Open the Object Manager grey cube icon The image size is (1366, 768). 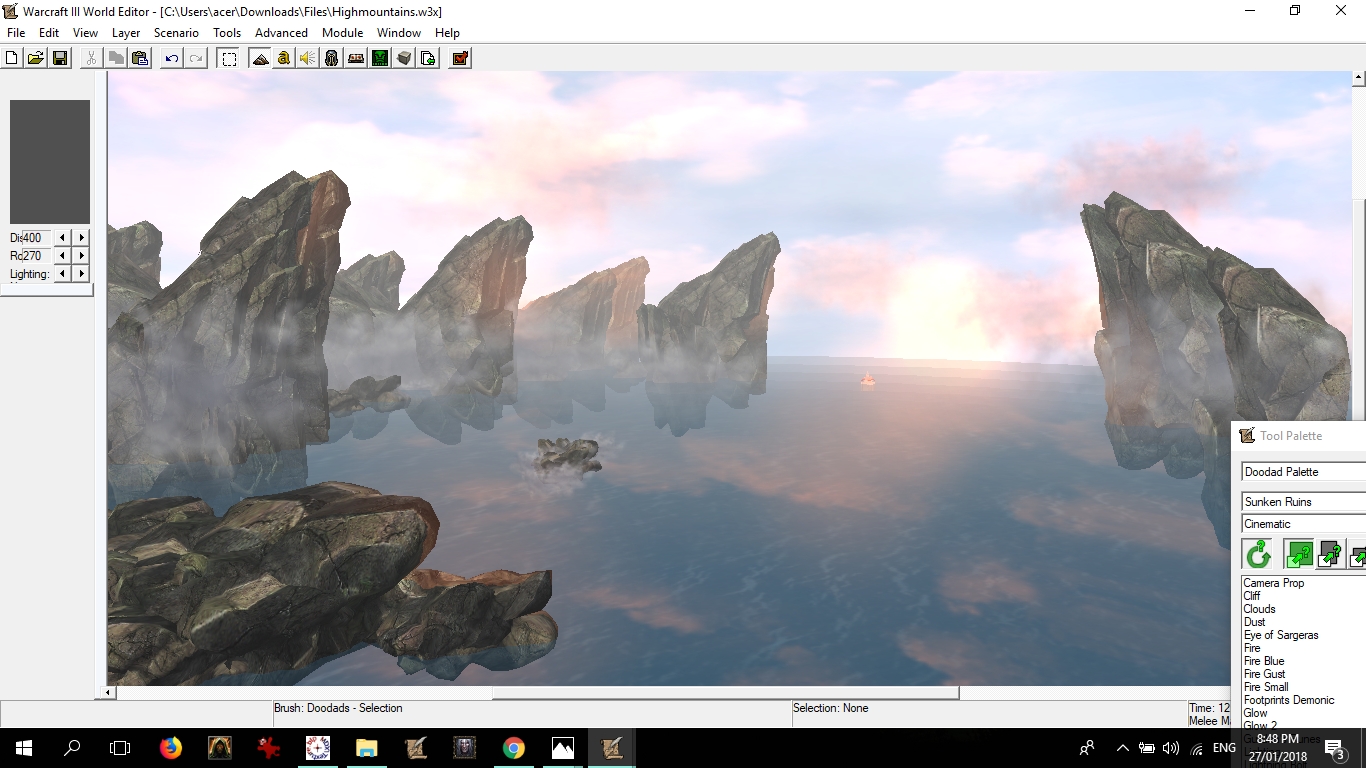[x=404, y=58]
